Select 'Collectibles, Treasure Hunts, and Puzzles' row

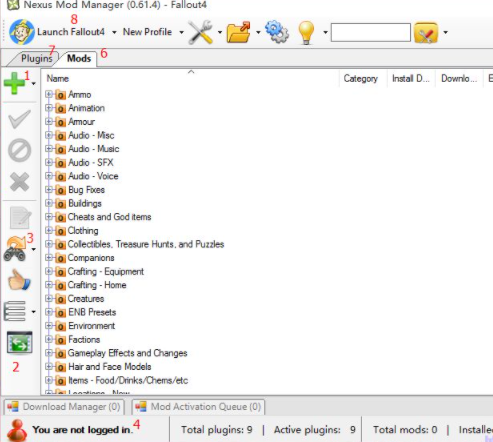click(x=146, y=244)
